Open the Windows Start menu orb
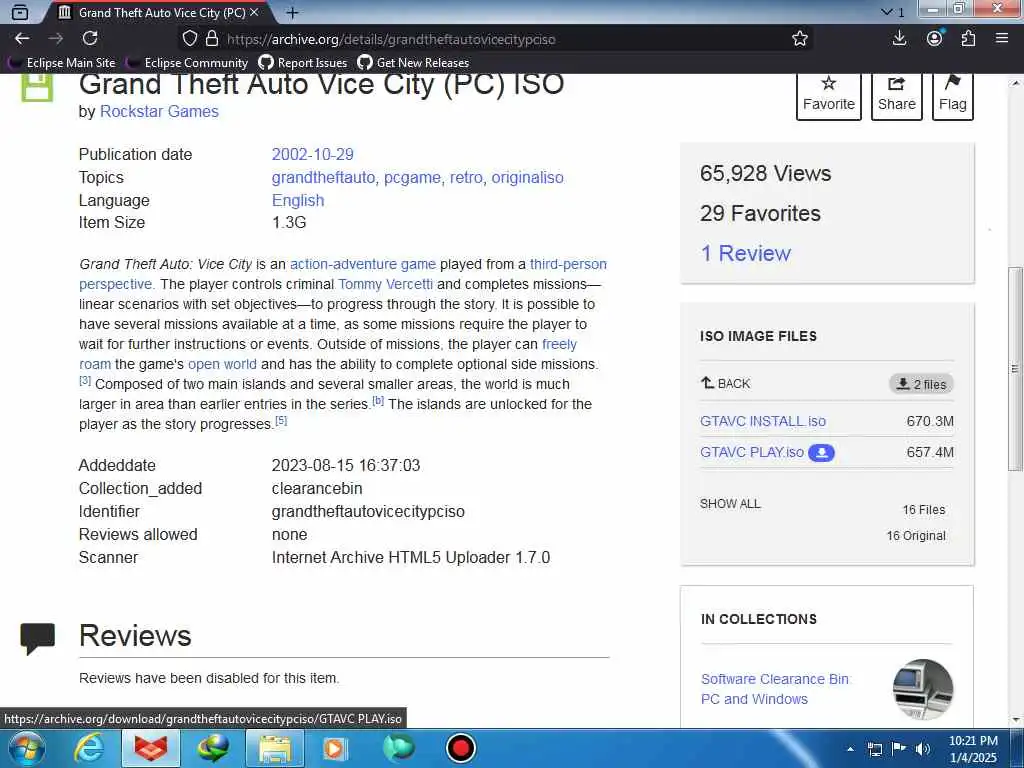 pos(26,748)
